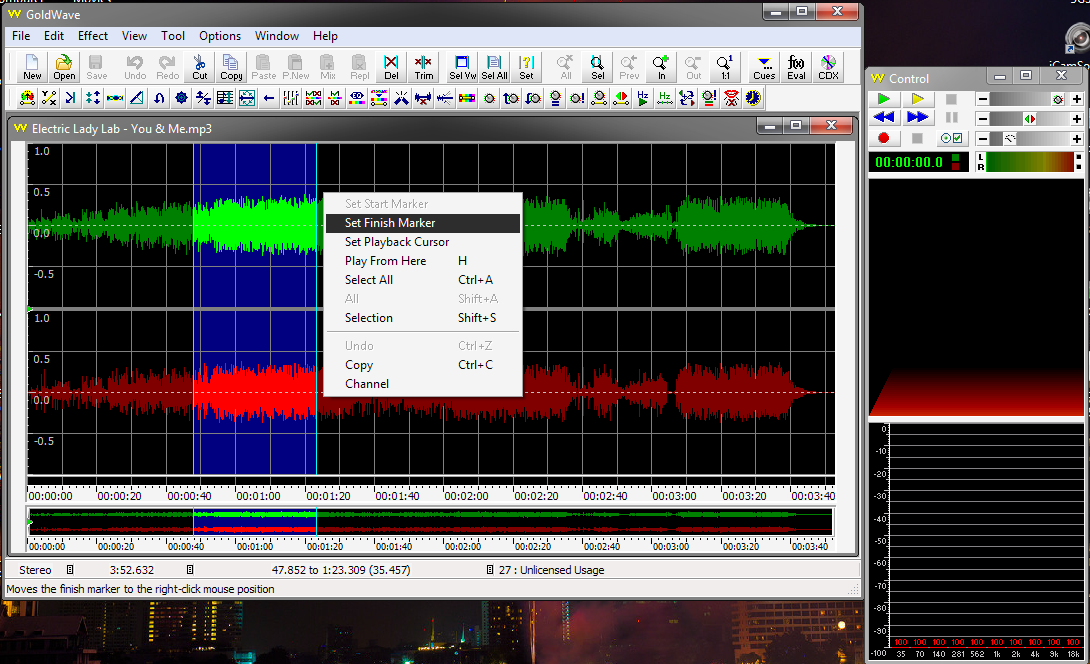Click Copy in the context menu
This screenshot has height=664, width=1090.
pyautogui.click(x=423, y=365)
